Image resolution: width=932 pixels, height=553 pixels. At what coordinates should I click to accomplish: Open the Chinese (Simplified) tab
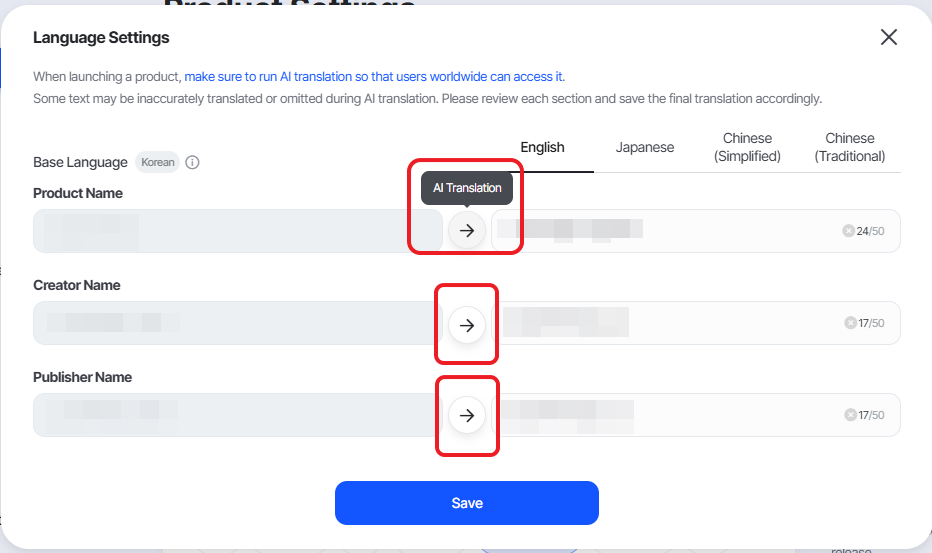(x=747, y=147)
